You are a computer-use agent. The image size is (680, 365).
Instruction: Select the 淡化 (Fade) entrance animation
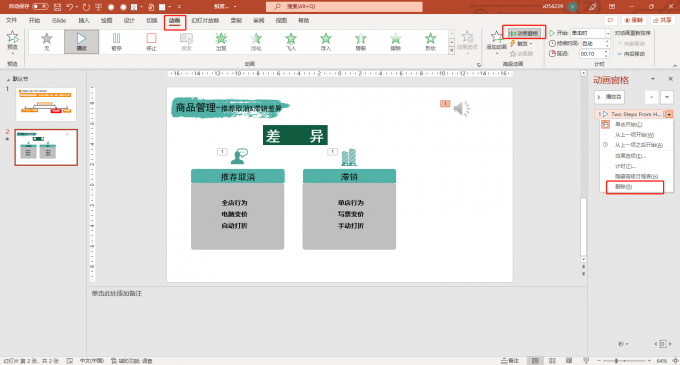pos(256,42)
